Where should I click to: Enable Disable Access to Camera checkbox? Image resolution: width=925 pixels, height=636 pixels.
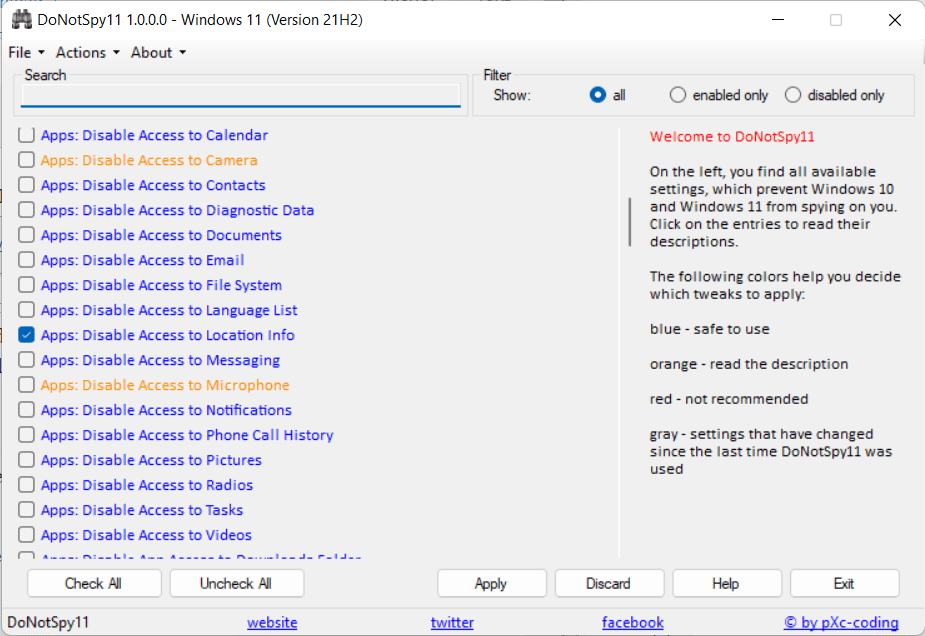pyautogui.click(x=26, y=160)
